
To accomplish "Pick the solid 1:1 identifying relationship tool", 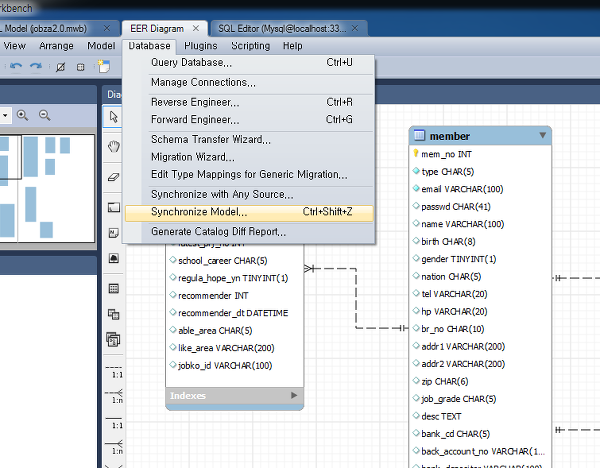I will click(x=114, y=422).
